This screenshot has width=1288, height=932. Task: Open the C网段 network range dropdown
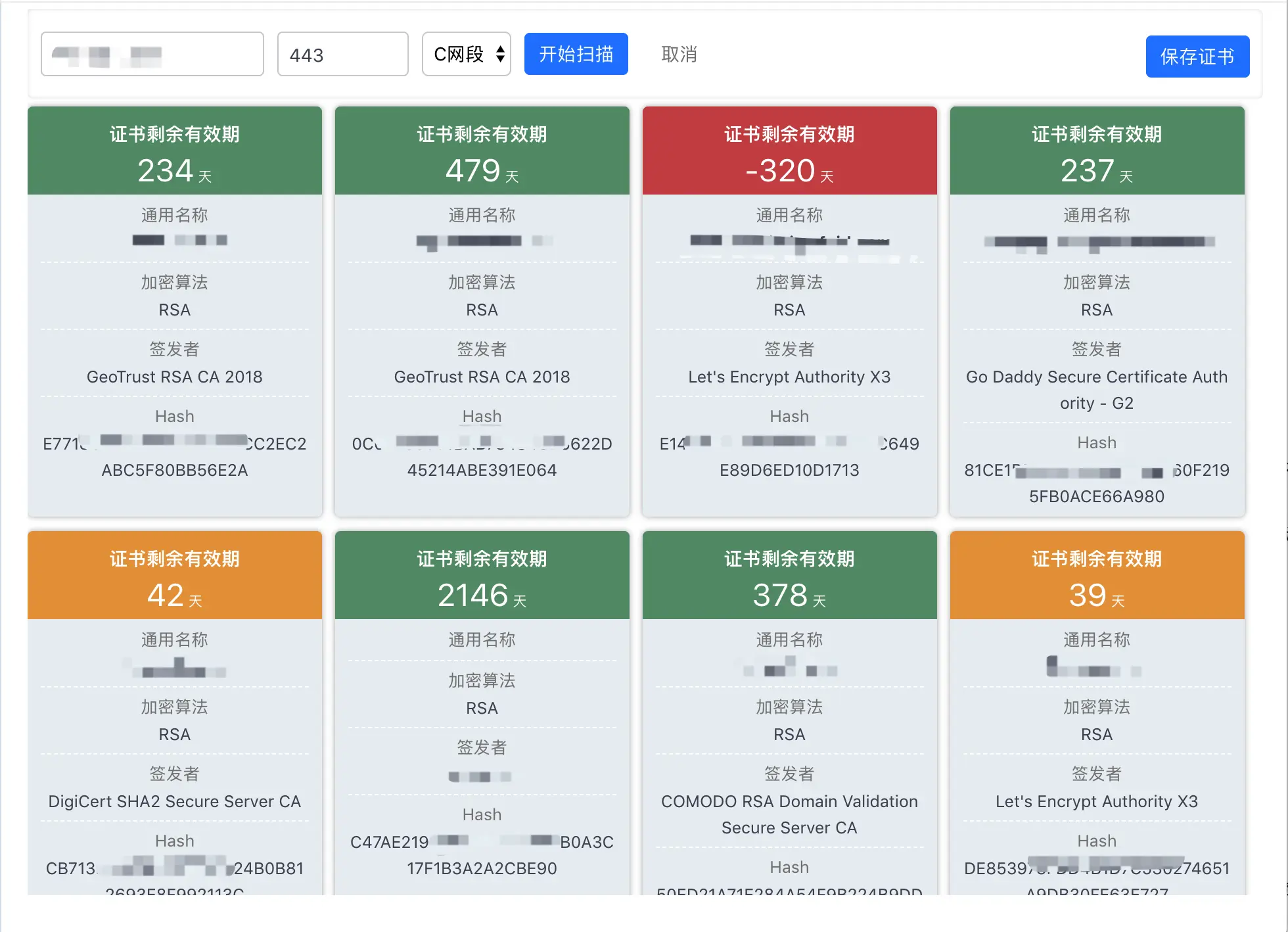466,54
